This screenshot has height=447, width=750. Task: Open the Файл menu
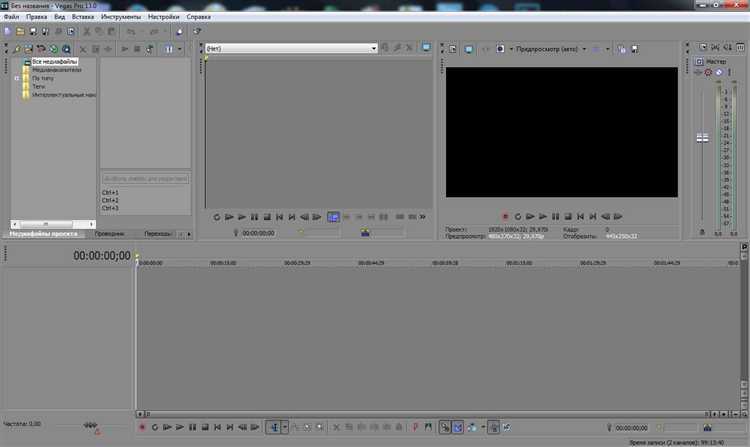click(x=11, y=17)
